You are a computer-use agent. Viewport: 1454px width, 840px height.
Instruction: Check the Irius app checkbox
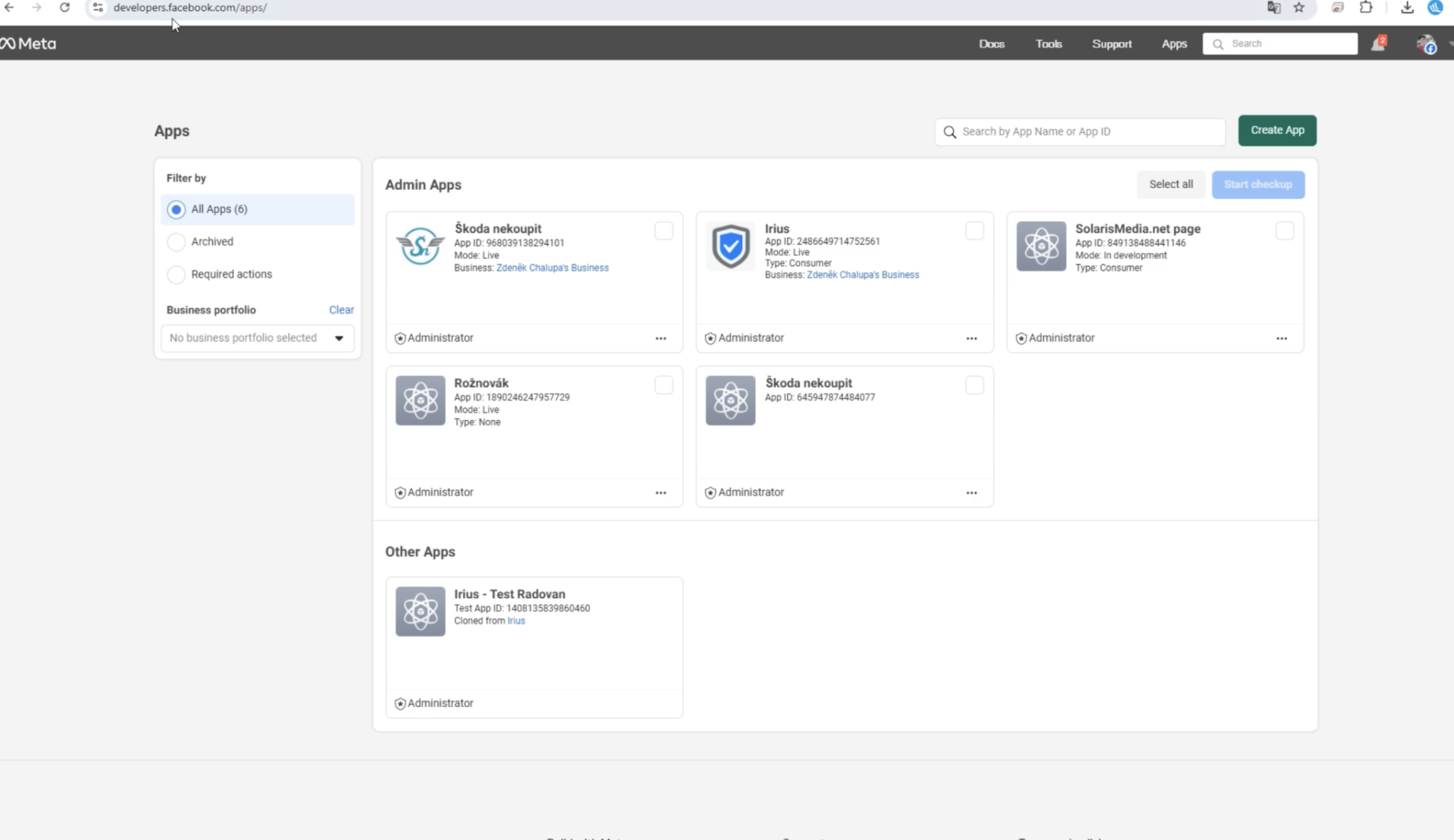point(974,231)
